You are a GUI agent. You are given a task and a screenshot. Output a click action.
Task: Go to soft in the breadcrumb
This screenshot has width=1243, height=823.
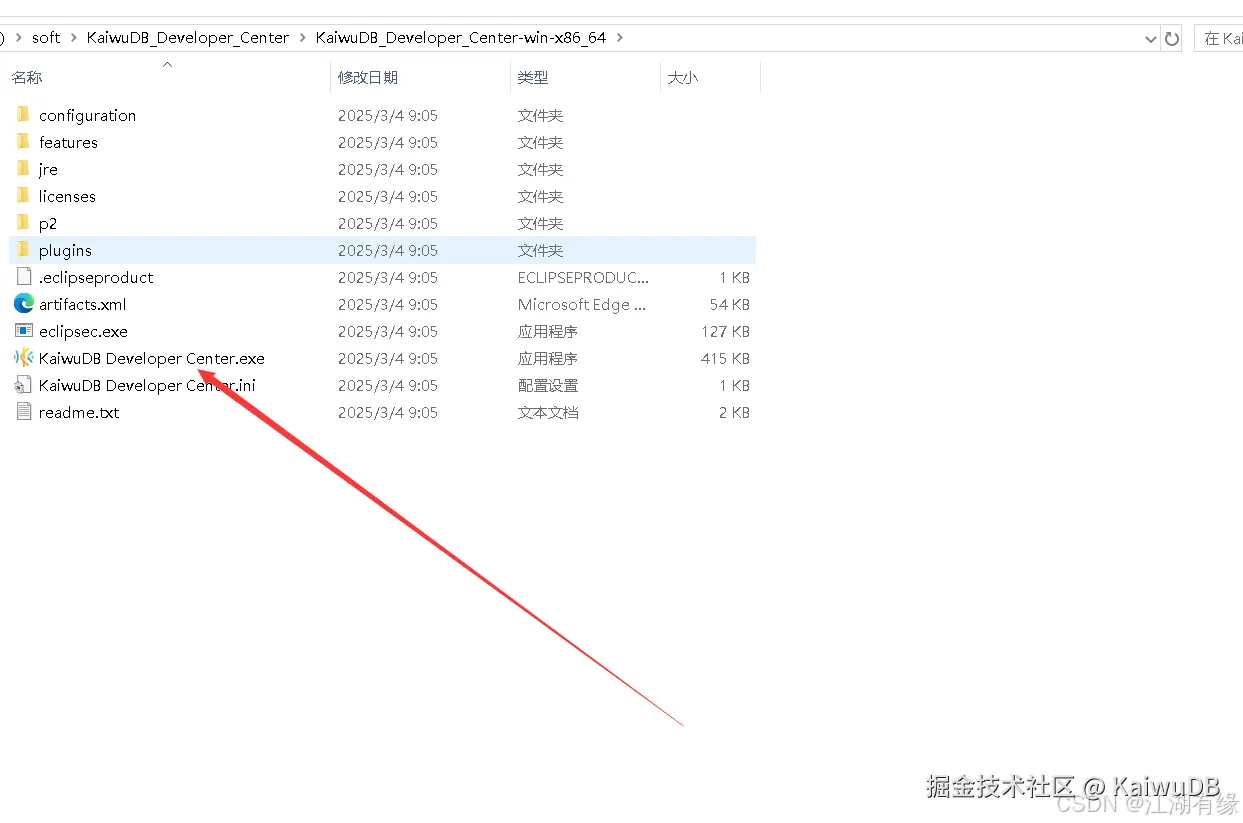tap(46, 38)
